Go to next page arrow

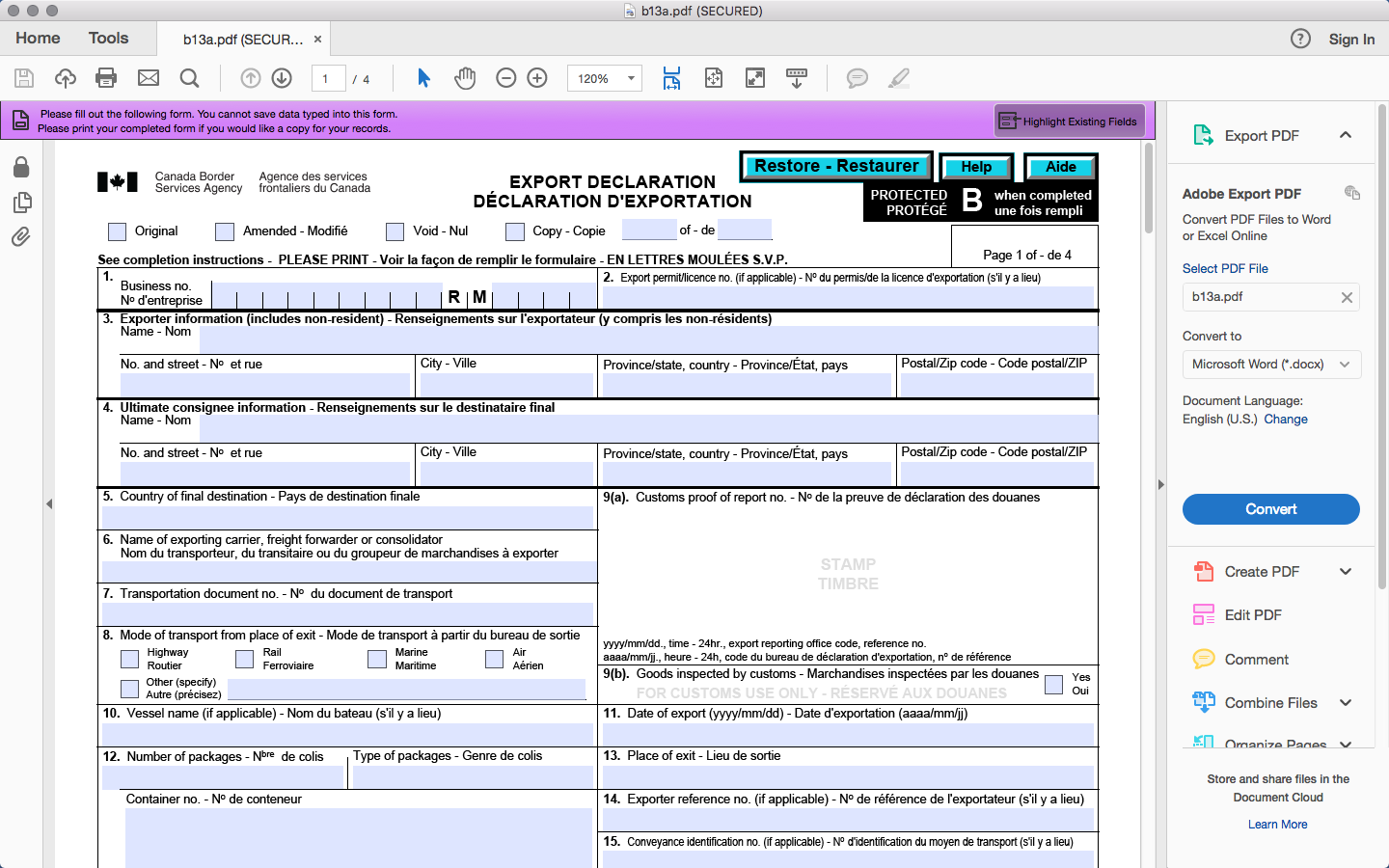pos(282,78)
